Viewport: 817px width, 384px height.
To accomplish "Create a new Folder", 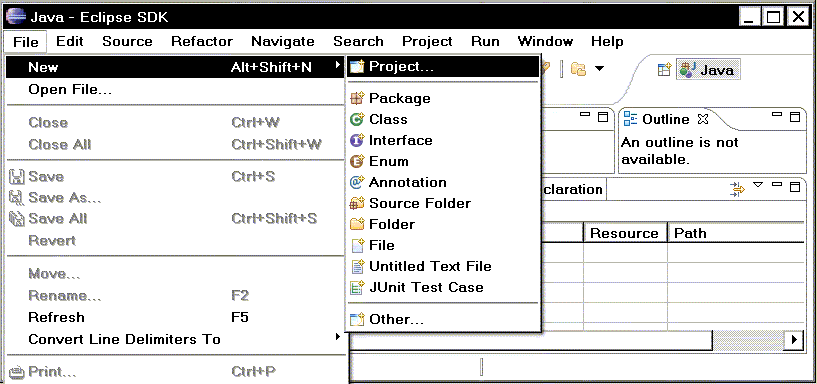I will click(x=443, y=224).
